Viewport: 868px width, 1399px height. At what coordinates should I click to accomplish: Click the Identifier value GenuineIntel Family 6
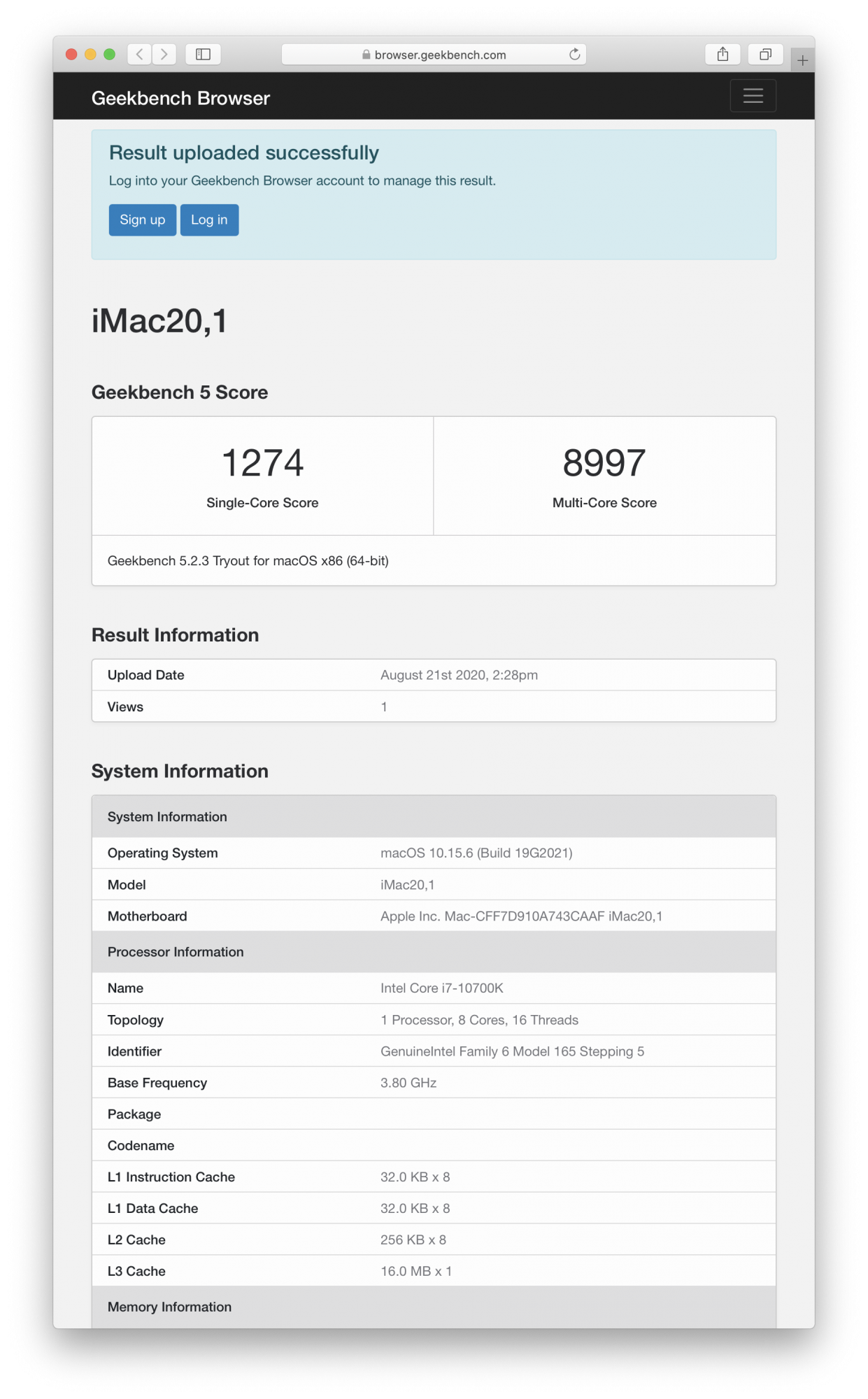point(513,1051)
